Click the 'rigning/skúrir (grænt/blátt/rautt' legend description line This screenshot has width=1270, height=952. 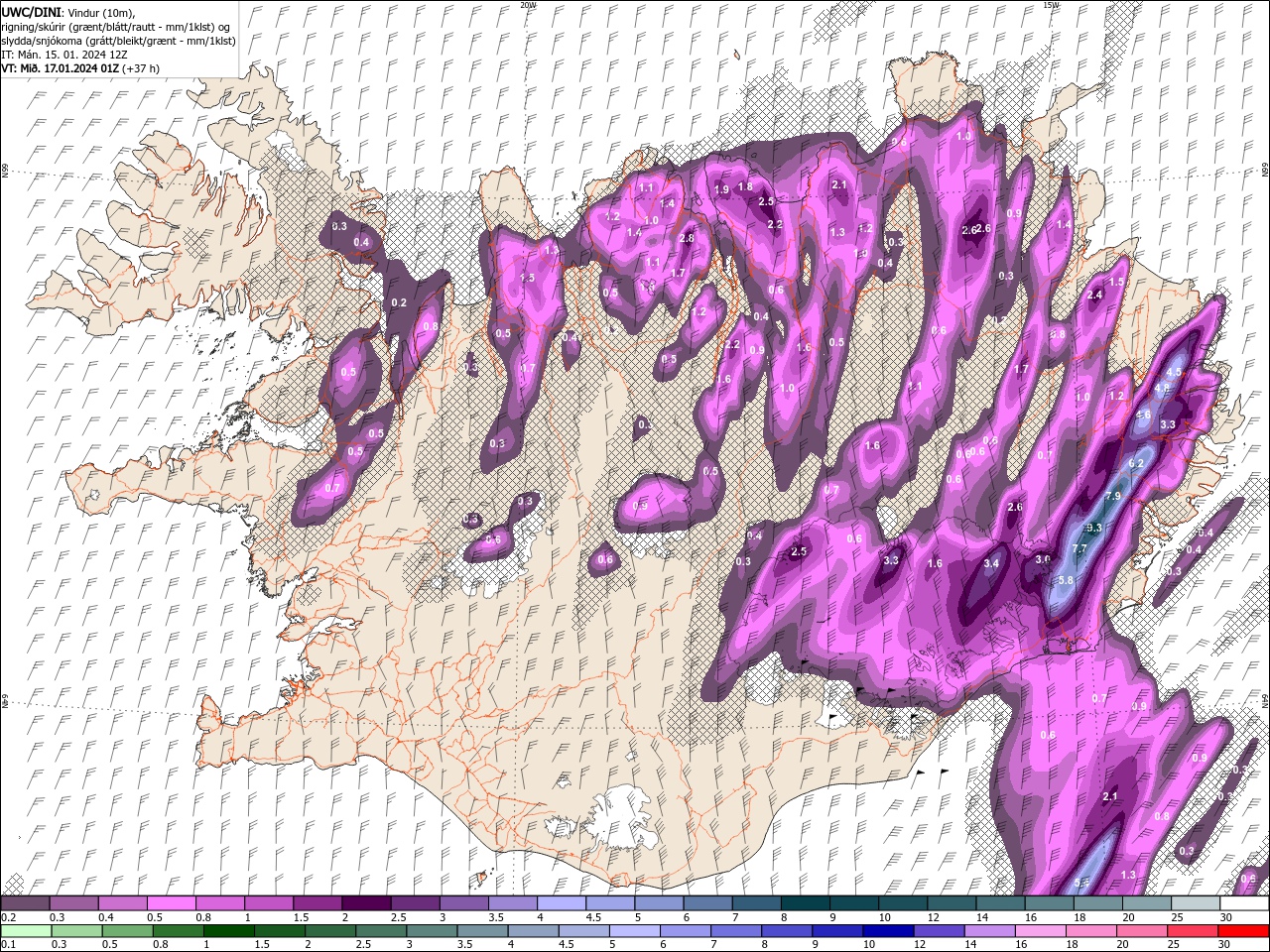pos(115,27)
